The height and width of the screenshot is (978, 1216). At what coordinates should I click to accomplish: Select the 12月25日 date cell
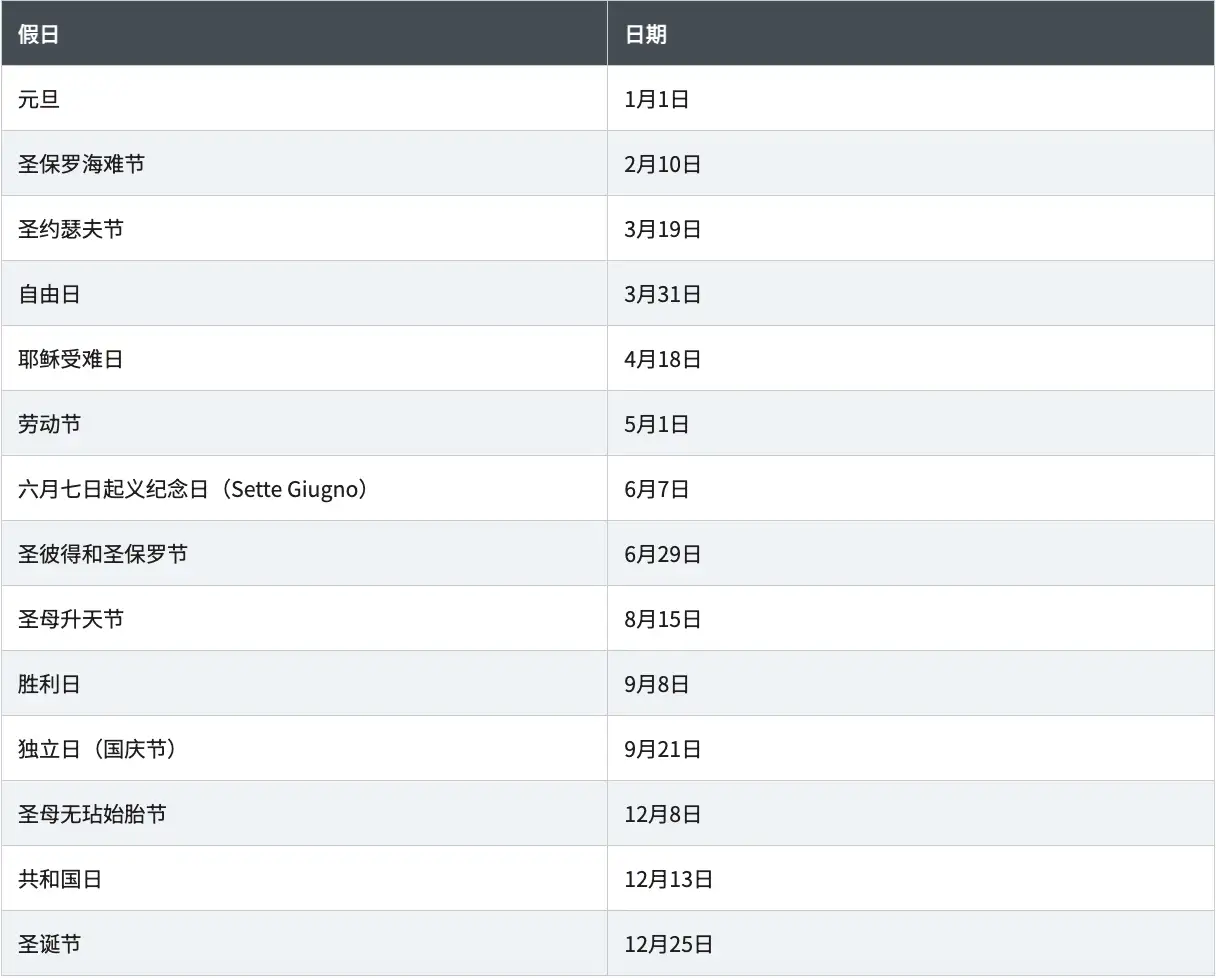[668, 944]
